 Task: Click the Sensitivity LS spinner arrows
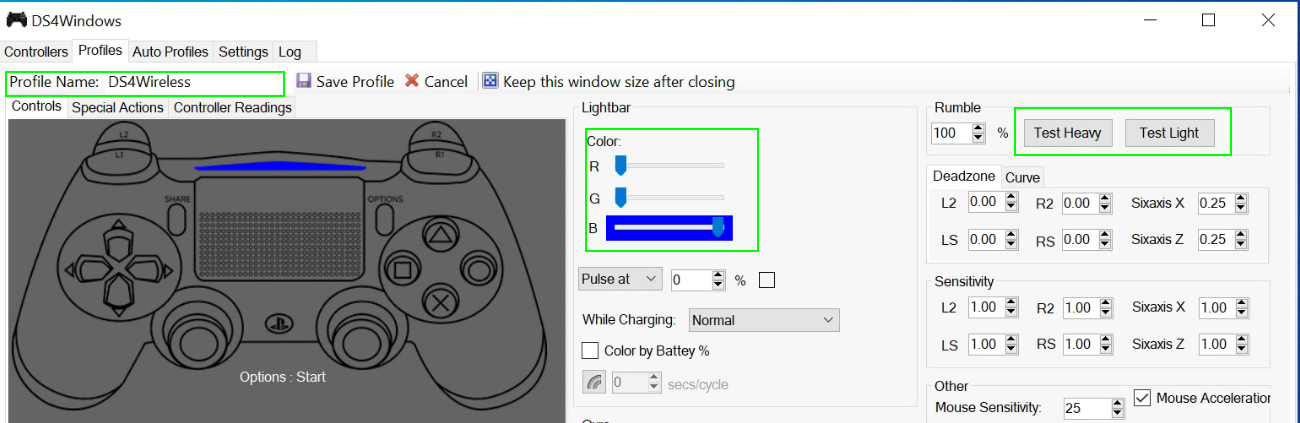pyautogui.click(x=1011, y=344)
